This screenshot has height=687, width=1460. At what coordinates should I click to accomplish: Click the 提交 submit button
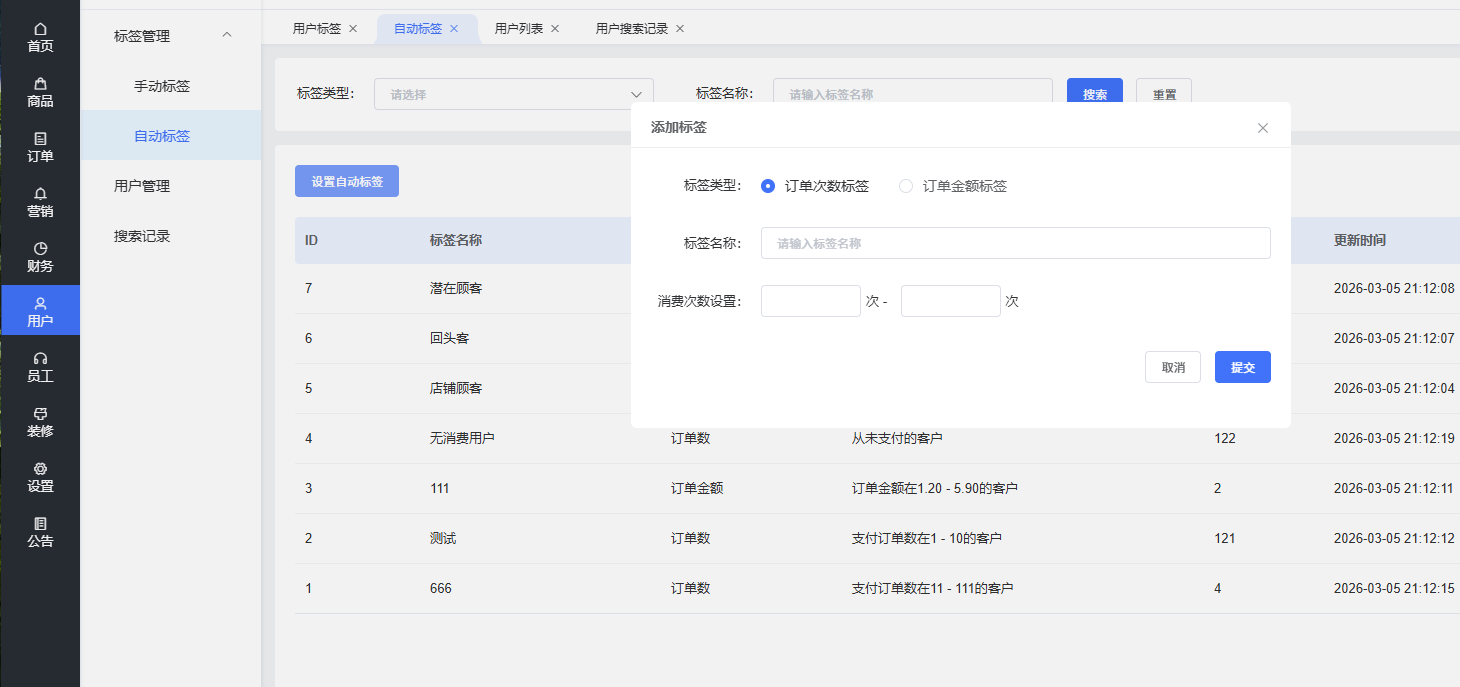[x=1242, y=367]
